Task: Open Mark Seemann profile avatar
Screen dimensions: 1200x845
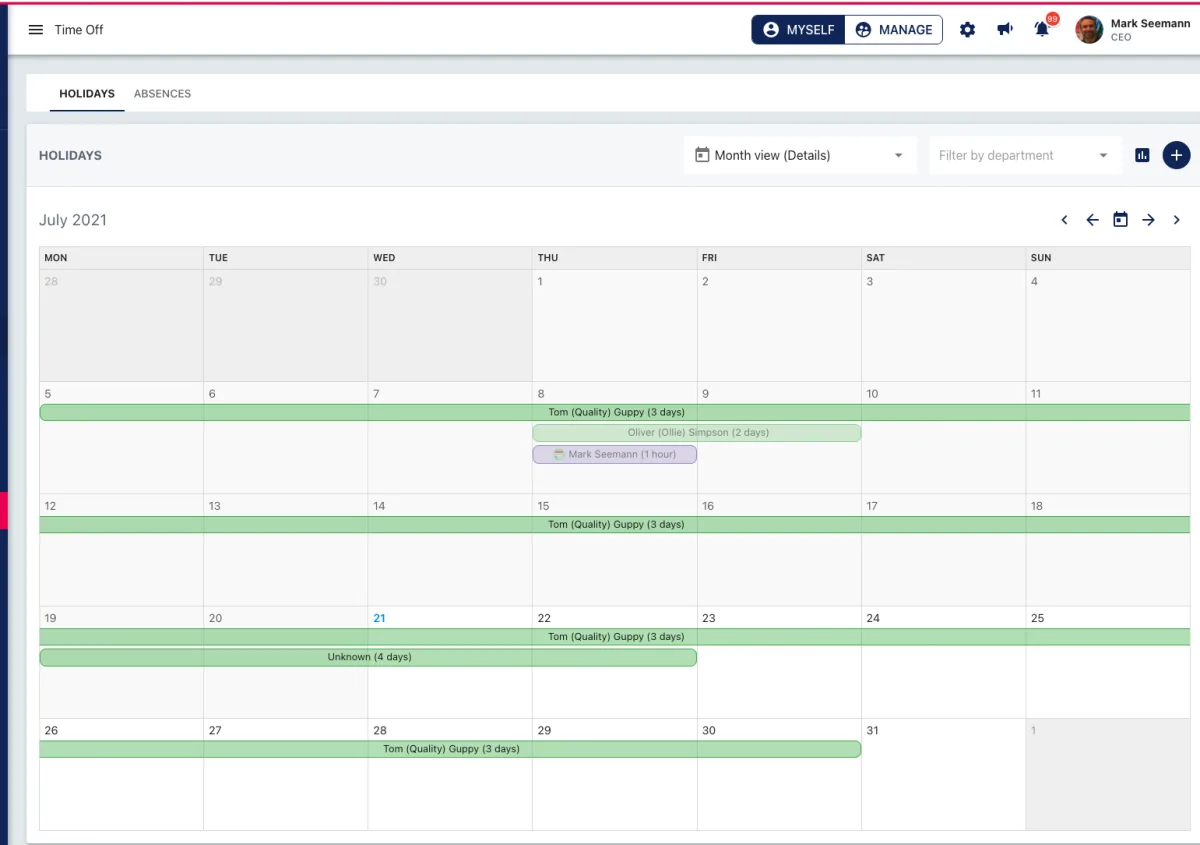Action: 1089,30
